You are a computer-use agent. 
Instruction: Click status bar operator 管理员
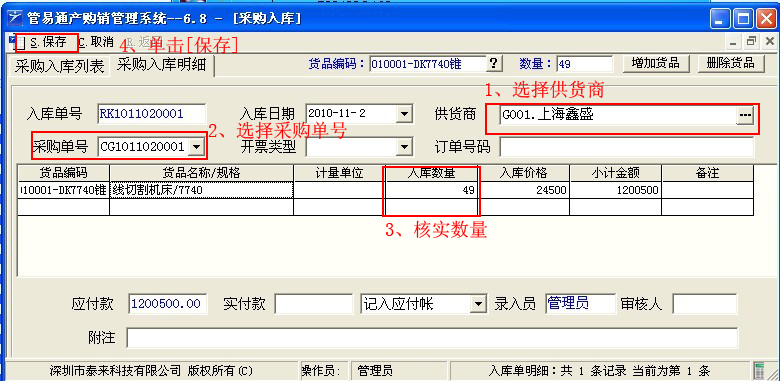(x=376, y=371)
